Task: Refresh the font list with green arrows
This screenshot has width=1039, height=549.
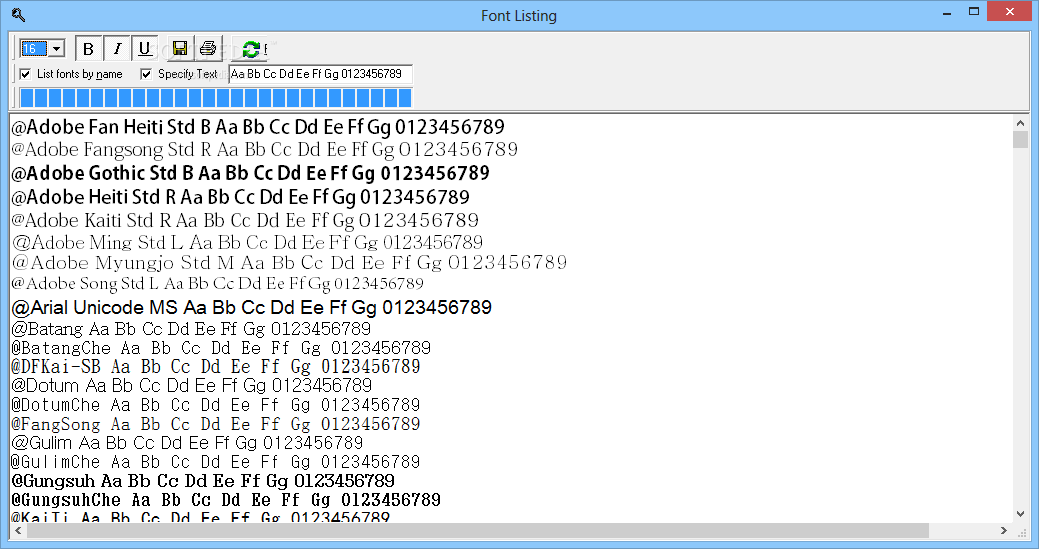Action: point(250,48)
